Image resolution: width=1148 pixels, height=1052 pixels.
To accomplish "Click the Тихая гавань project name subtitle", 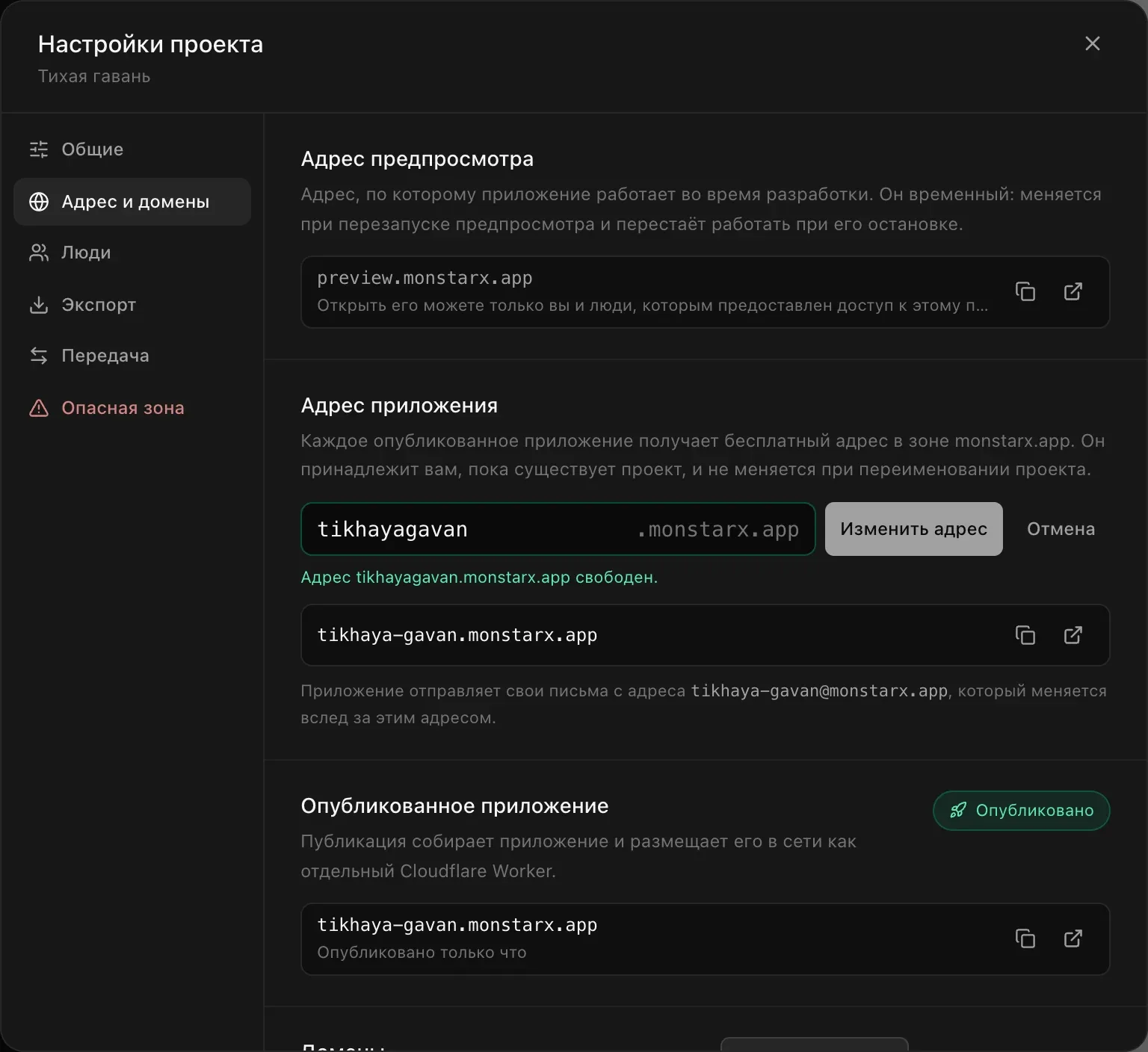I will 94,76.
